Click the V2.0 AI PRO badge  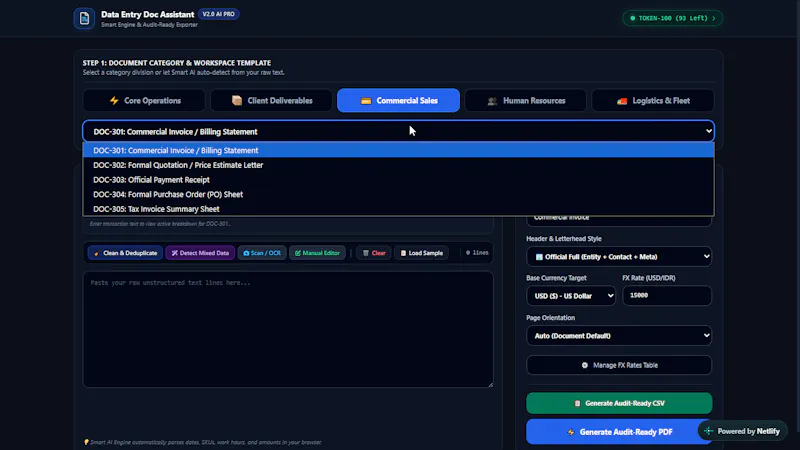[218, 14]
